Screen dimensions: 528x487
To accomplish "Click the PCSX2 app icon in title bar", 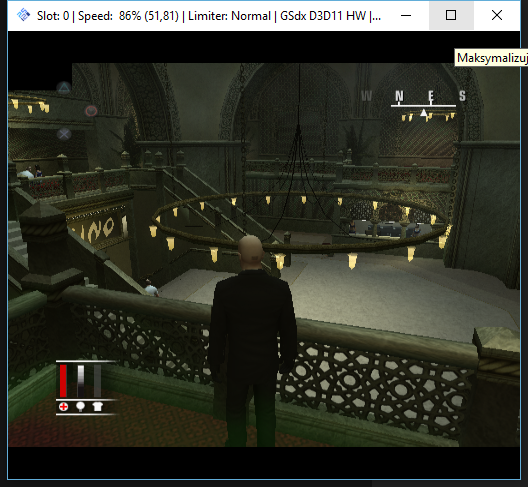I will pyautogui.click(x=23, y=15).
